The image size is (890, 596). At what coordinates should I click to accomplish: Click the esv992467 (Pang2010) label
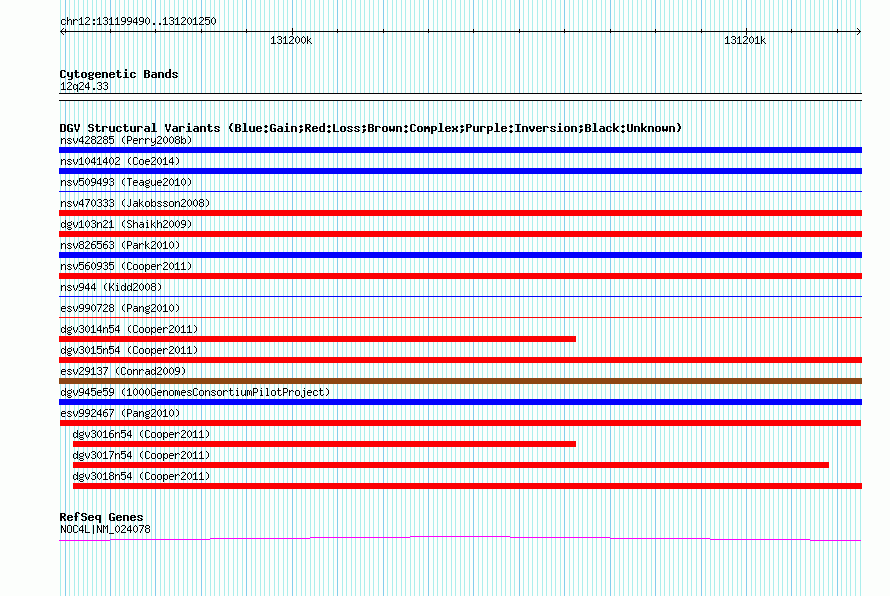pos(120,413)
